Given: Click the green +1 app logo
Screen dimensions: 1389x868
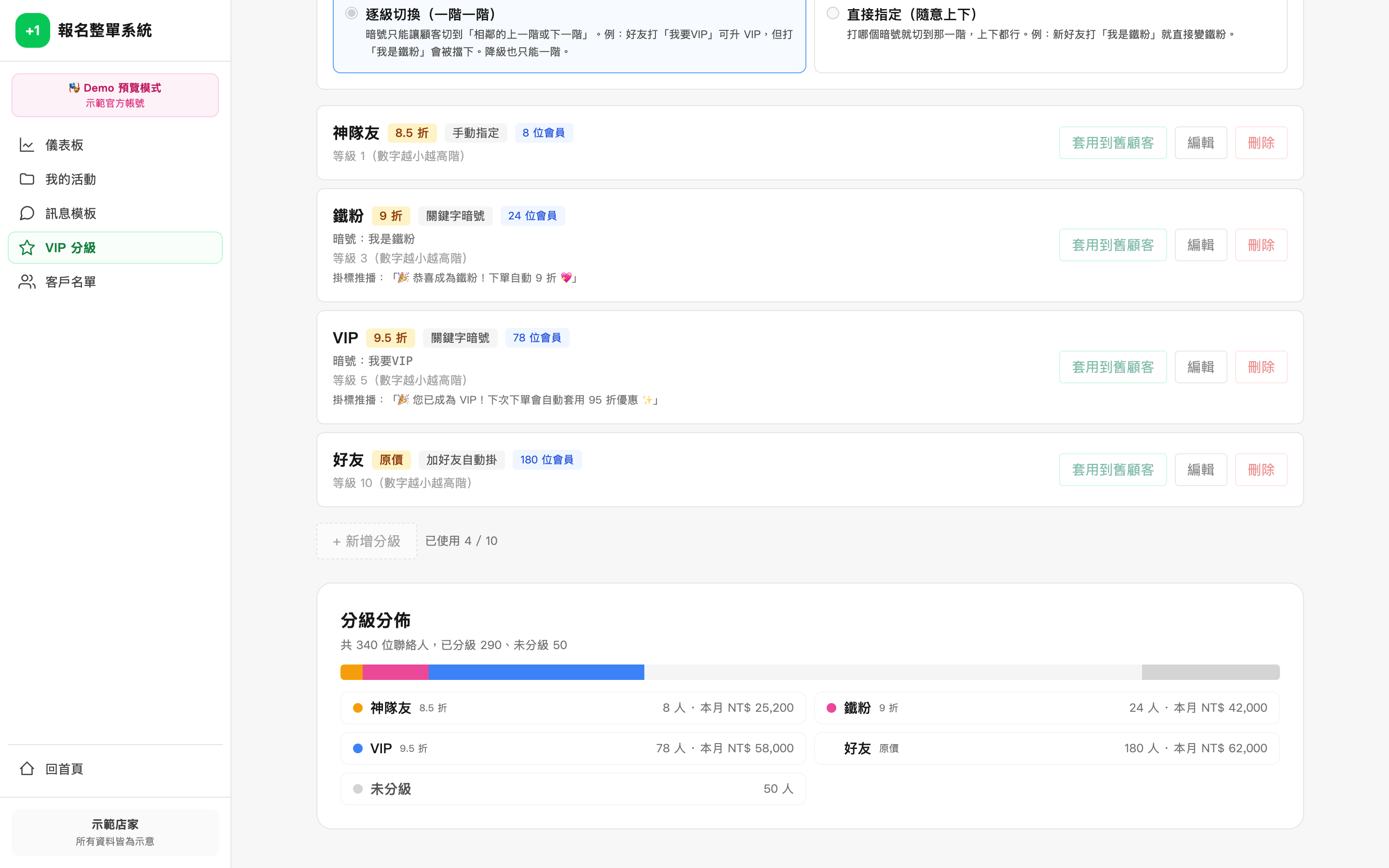Looking at the screenshot, I should click(33, 30).
